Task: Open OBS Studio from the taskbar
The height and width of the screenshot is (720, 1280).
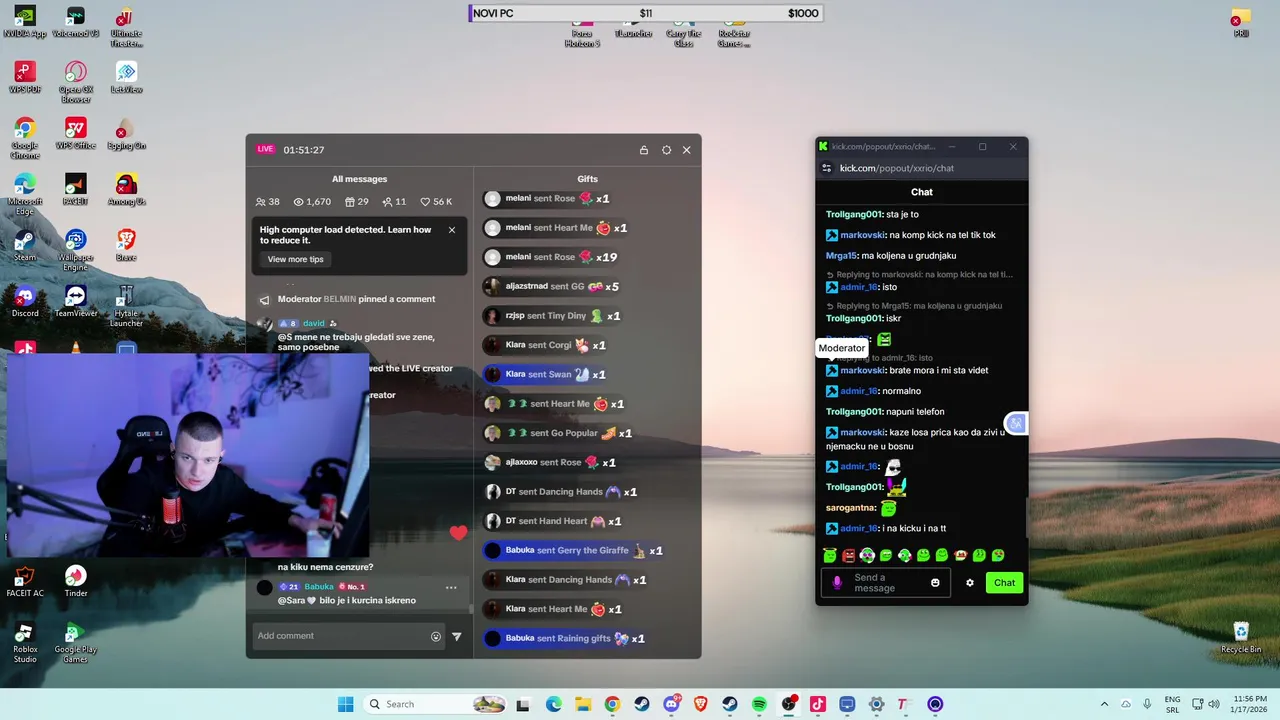Action: (789, 704)
